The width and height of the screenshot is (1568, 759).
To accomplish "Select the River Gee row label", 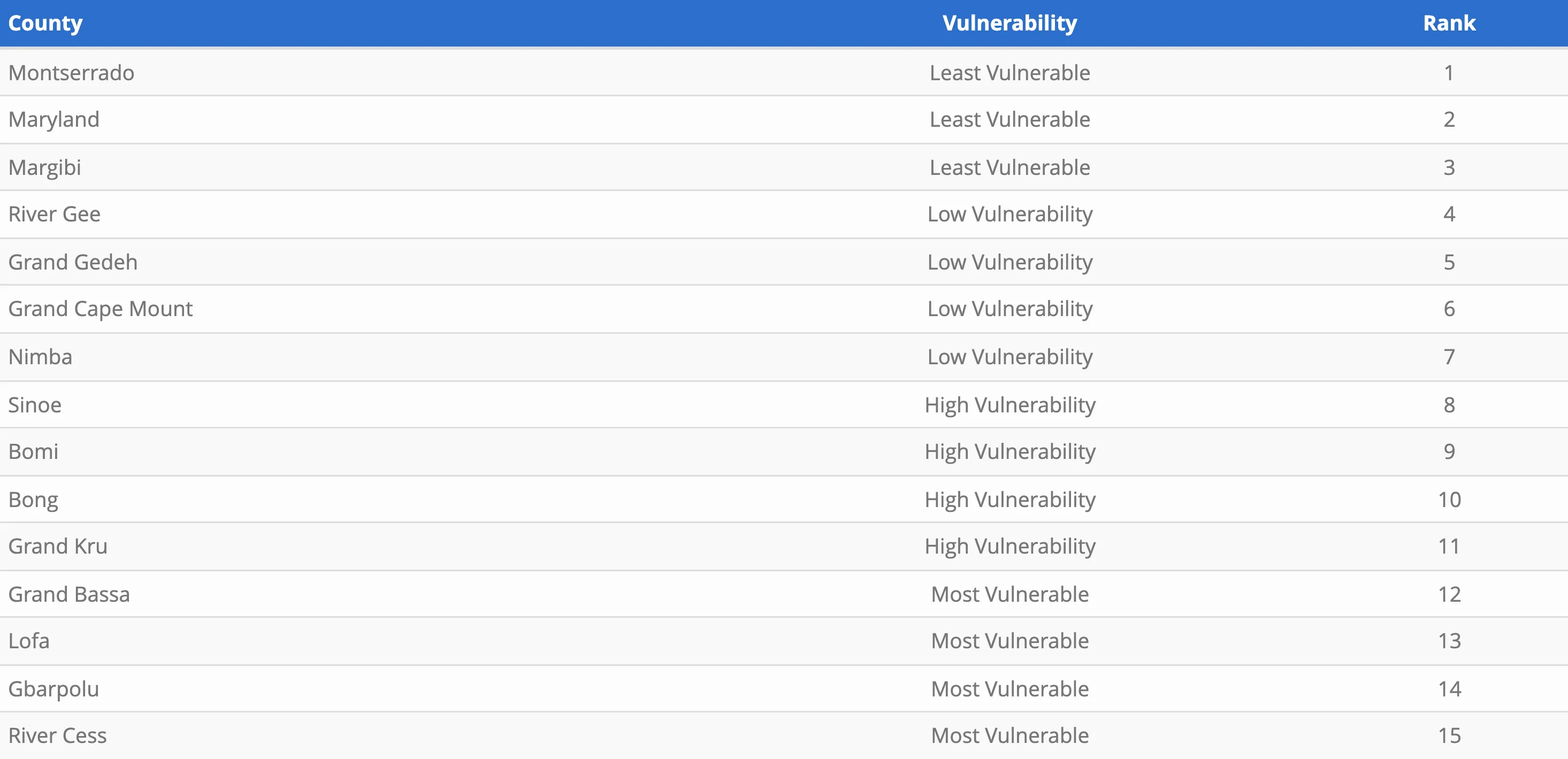I will tap(54, 214).
